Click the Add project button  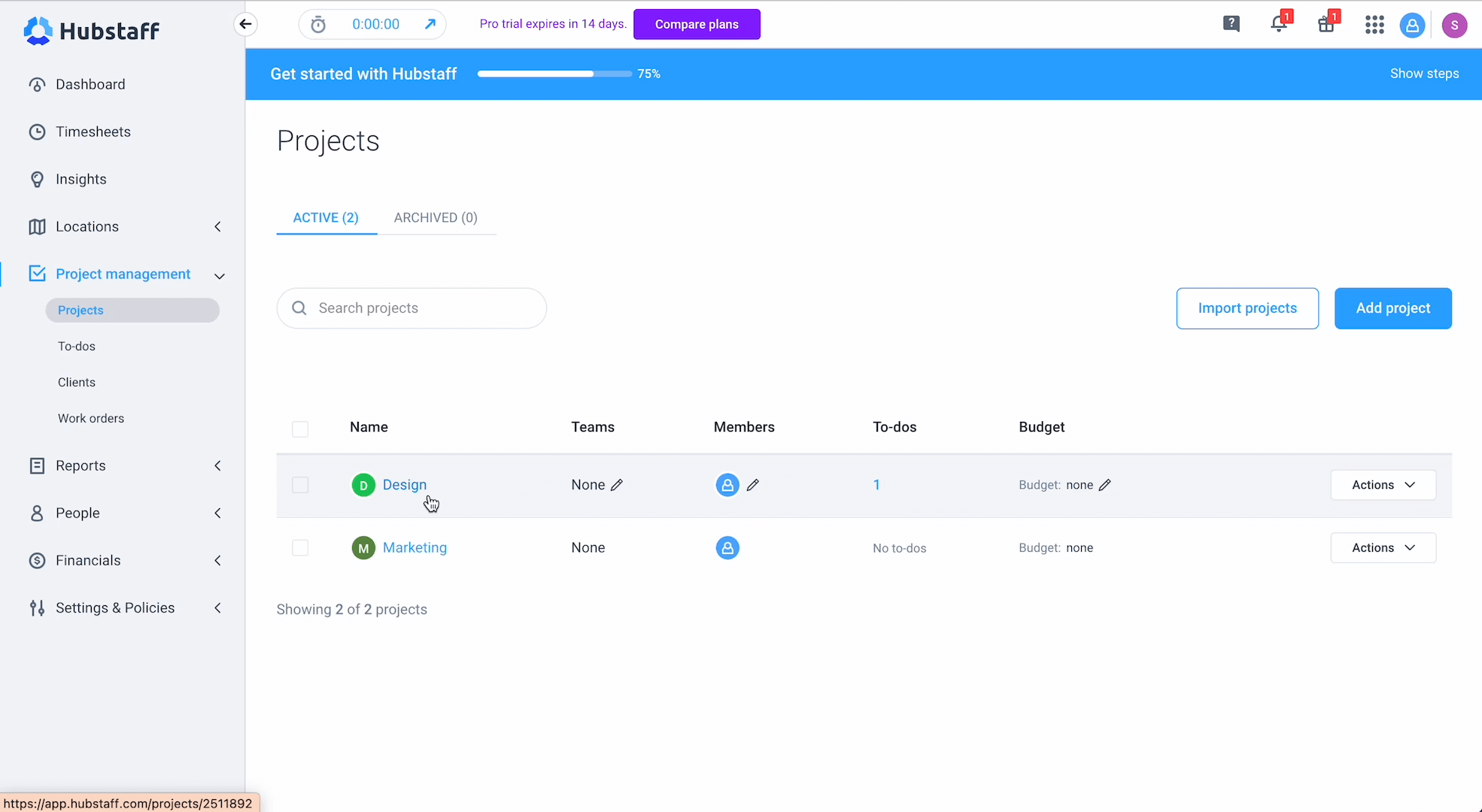[x=1392, y=308]
